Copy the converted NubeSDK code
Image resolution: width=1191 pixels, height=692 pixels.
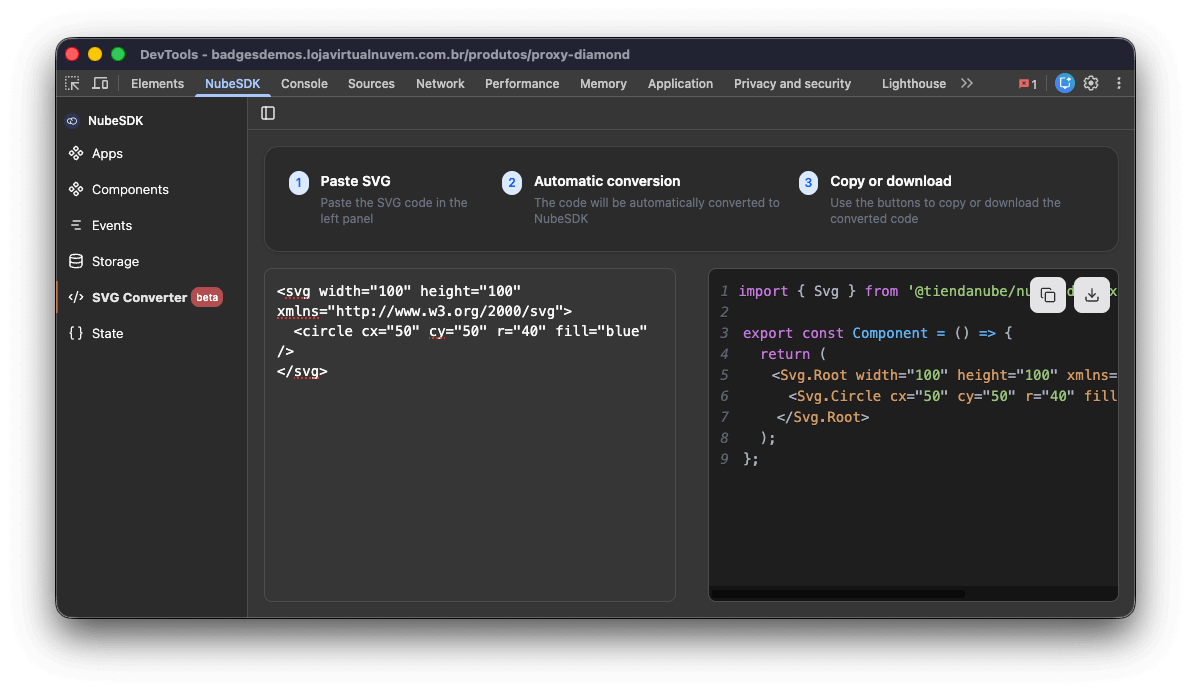click(1047, 295)
